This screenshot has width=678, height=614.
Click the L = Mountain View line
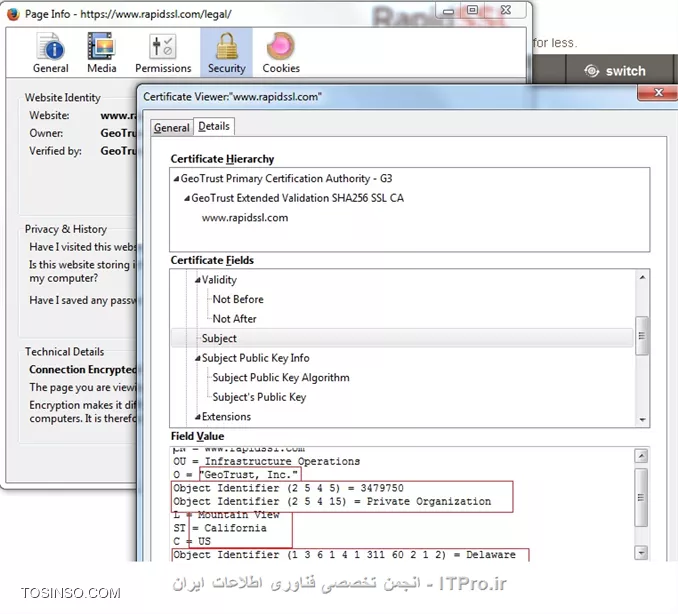point(227,515)
